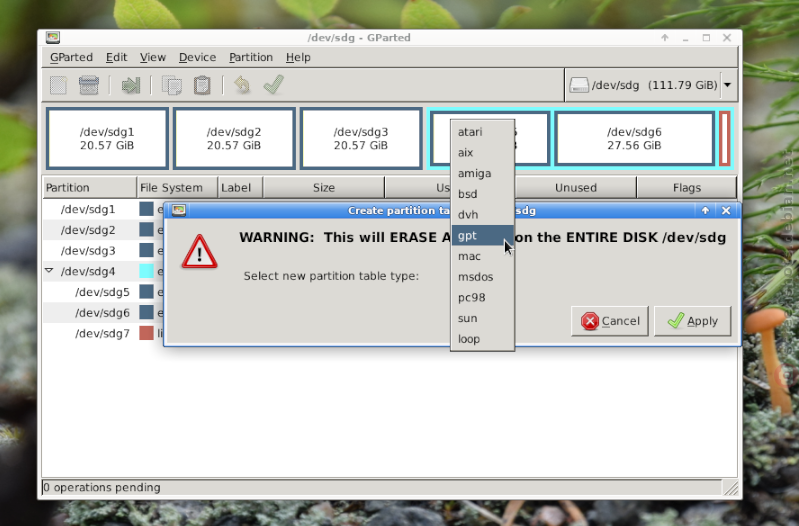Click the dialog icon in Create partition table title bar

178,210
